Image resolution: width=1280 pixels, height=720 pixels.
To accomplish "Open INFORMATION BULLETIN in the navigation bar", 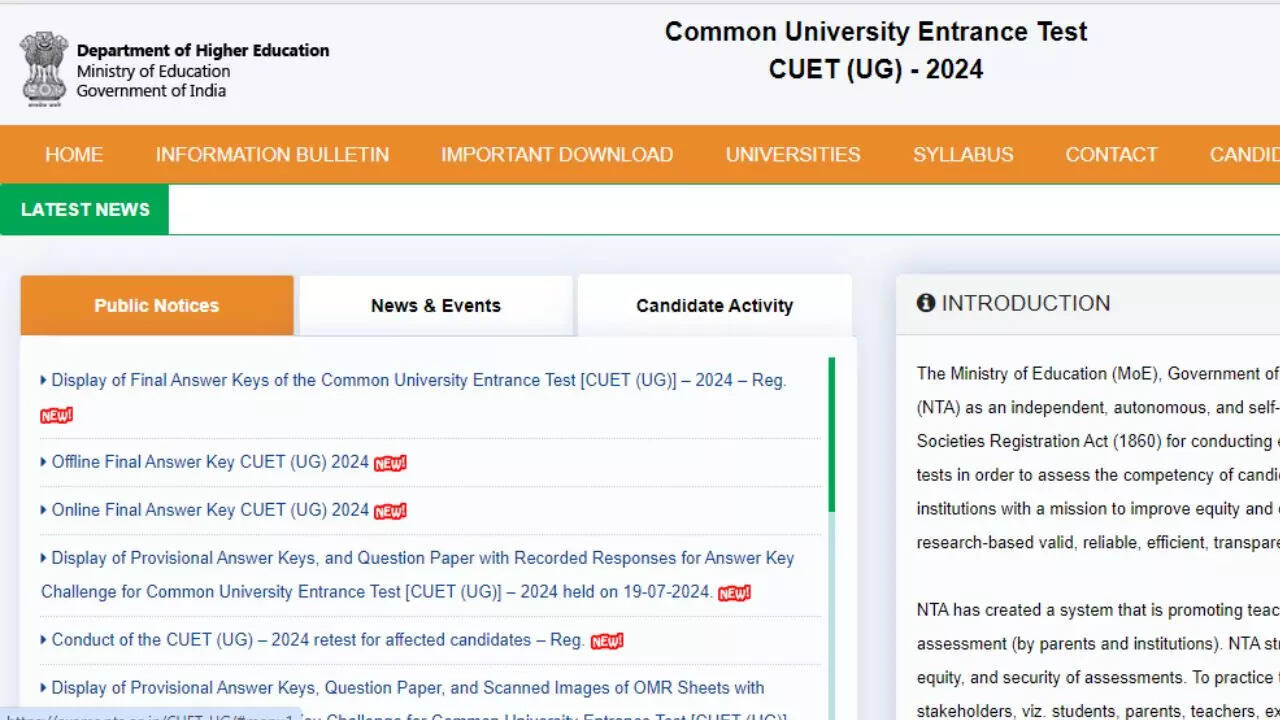I will [272, 154].
